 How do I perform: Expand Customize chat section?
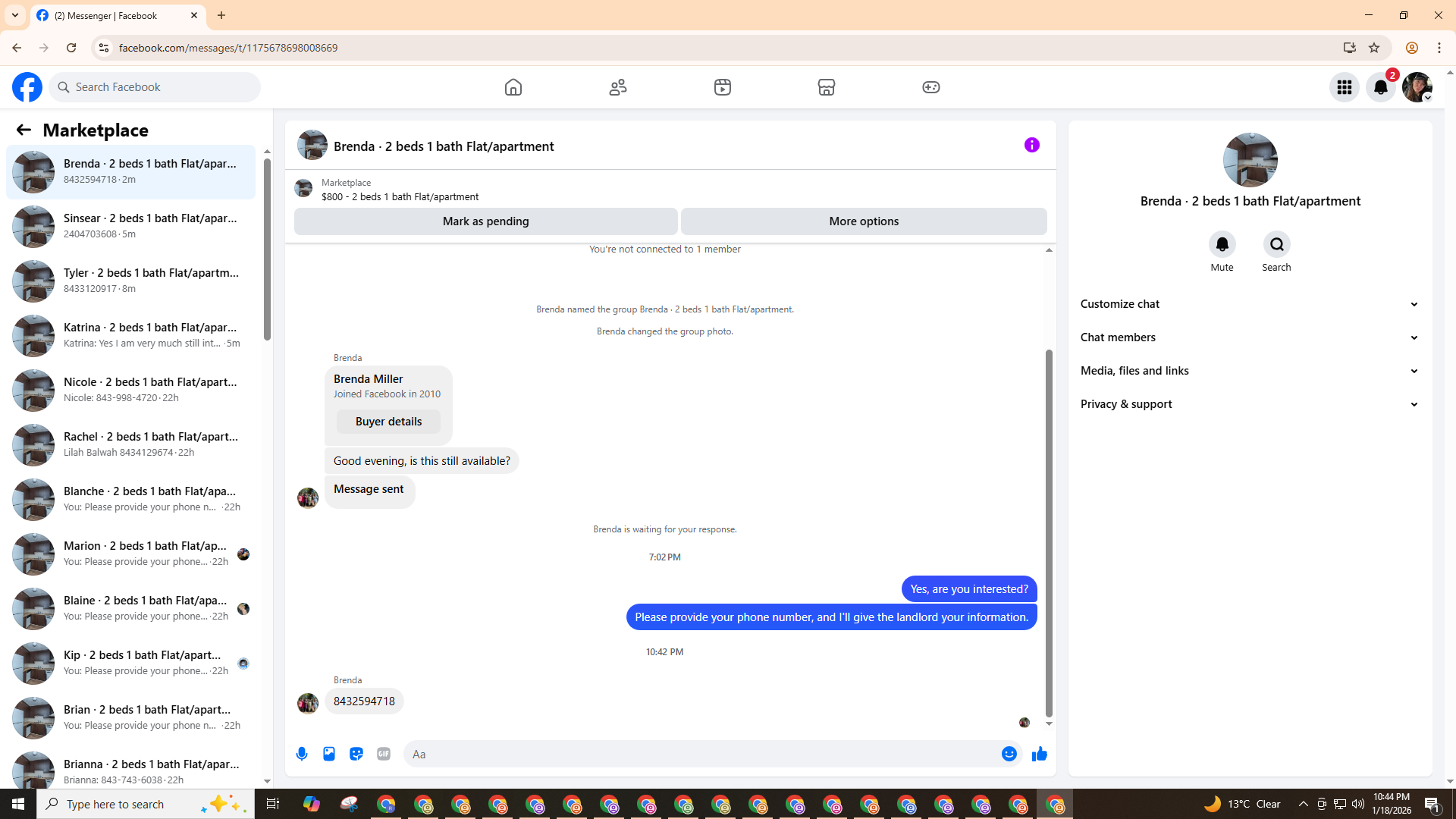tap(1250, 304)
